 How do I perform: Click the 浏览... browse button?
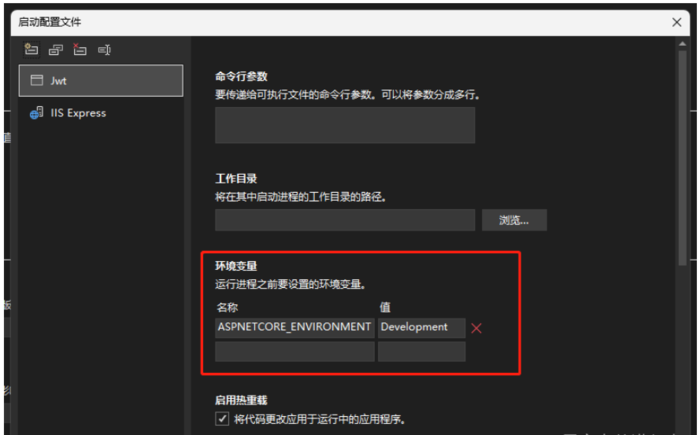coord(514,220)
